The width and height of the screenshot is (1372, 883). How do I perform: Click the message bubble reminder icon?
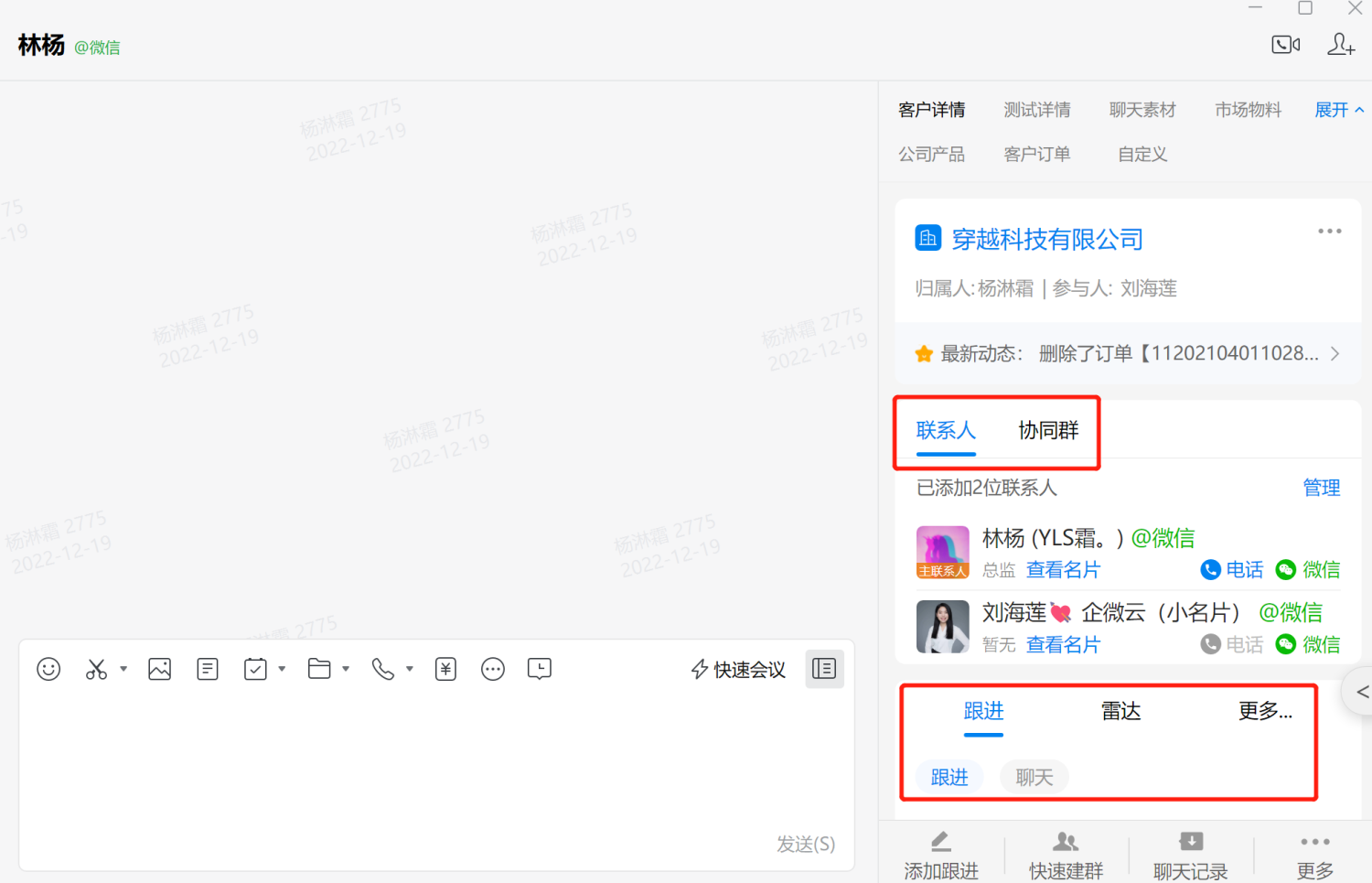[540, 669]
